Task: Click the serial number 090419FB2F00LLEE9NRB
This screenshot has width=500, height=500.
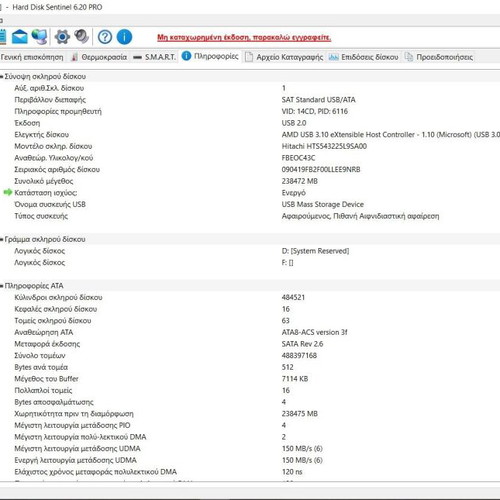Action: click(x=321, y=170)
